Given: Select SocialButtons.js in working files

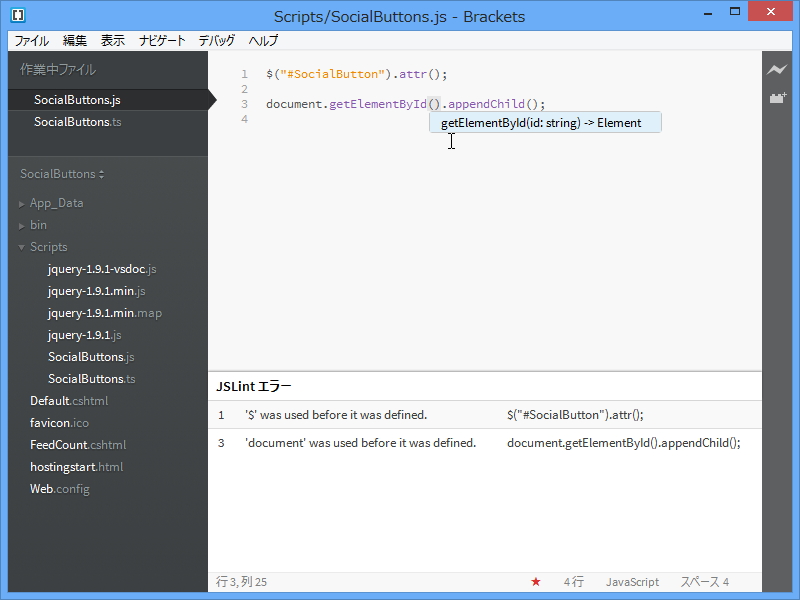Looking at the screenshot, I should 108,100.
